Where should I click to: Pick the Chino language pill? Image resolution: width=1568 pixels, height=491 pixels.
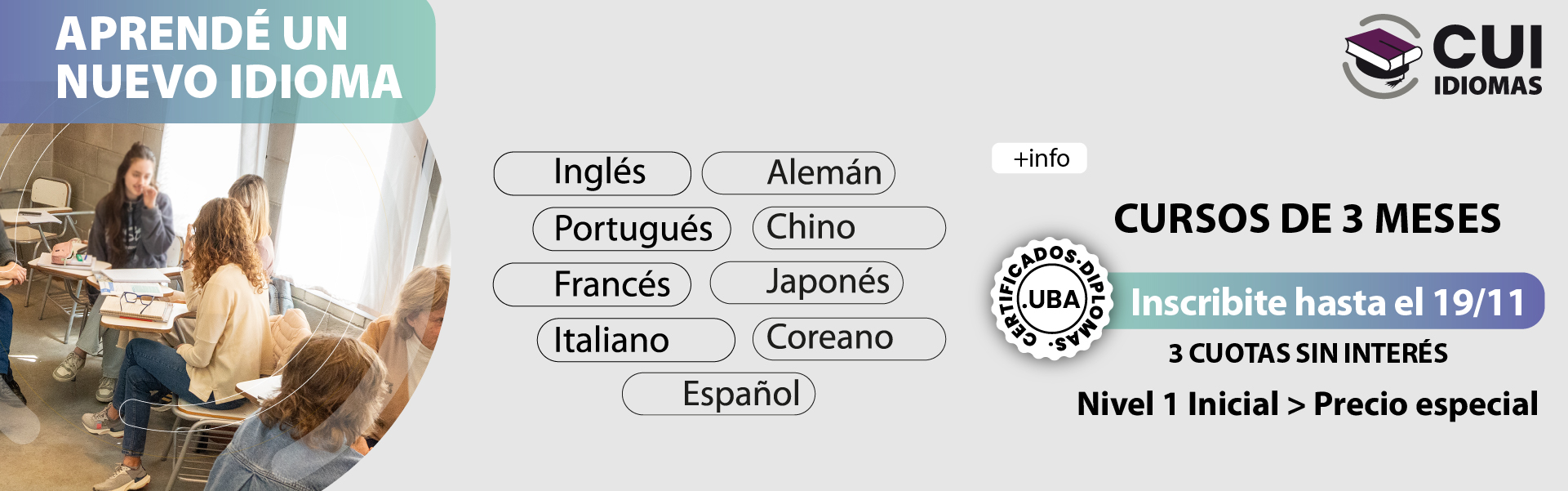click(x=850, y=228)
